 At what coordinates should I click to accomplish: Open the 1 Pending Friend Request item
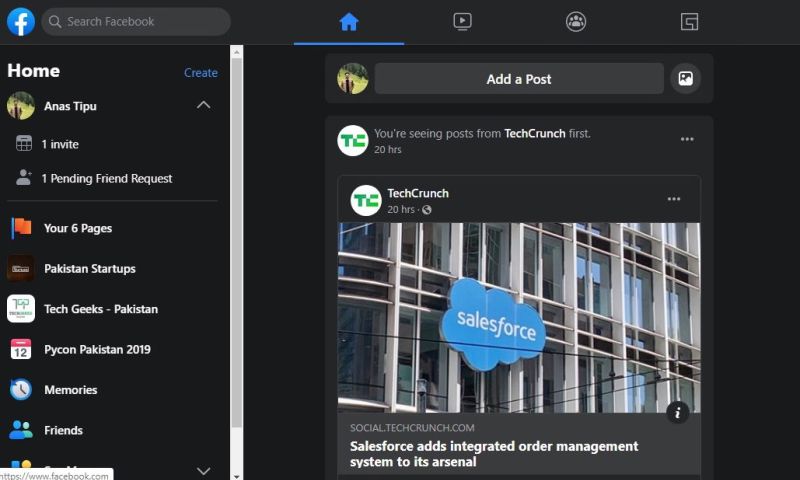click(x=106, y=178)
